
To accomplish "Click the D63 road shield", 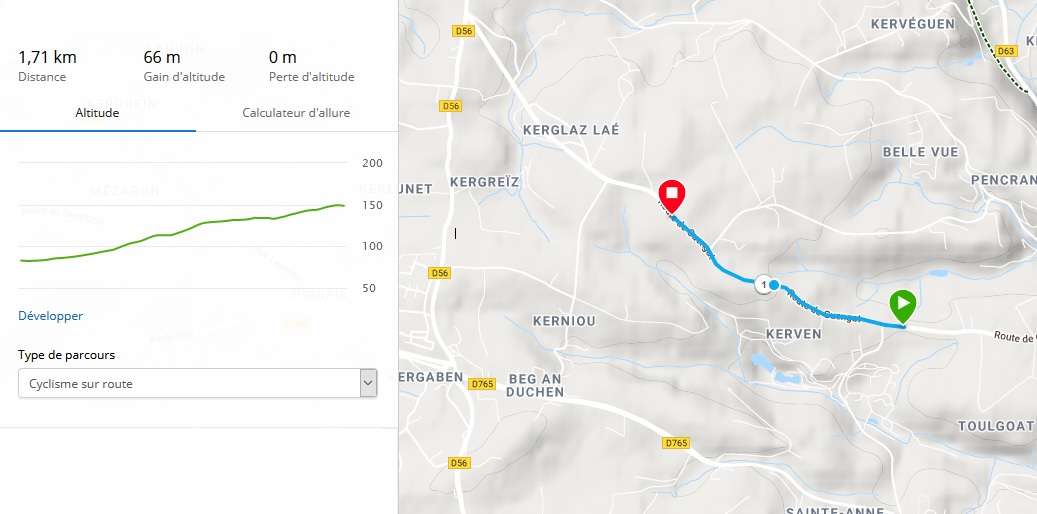I will tap(1006, 50).
